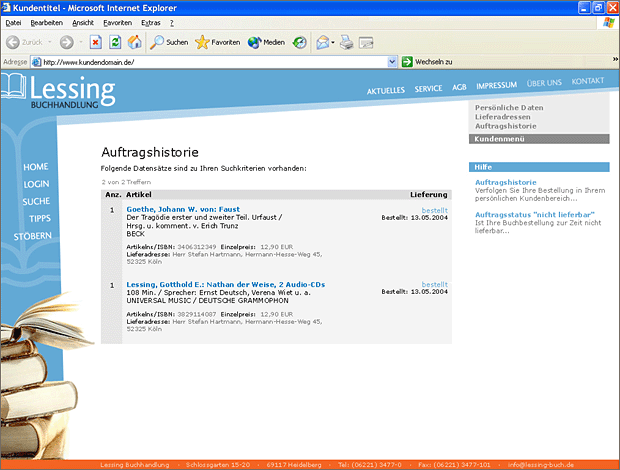This screenshot has width=620, height=470.
Task: Click the address URL input field
Action: pos(215,62)
